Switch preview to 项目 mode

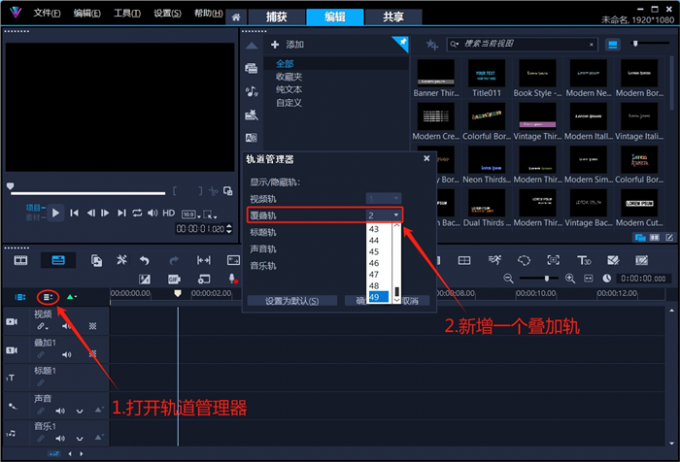33,208
